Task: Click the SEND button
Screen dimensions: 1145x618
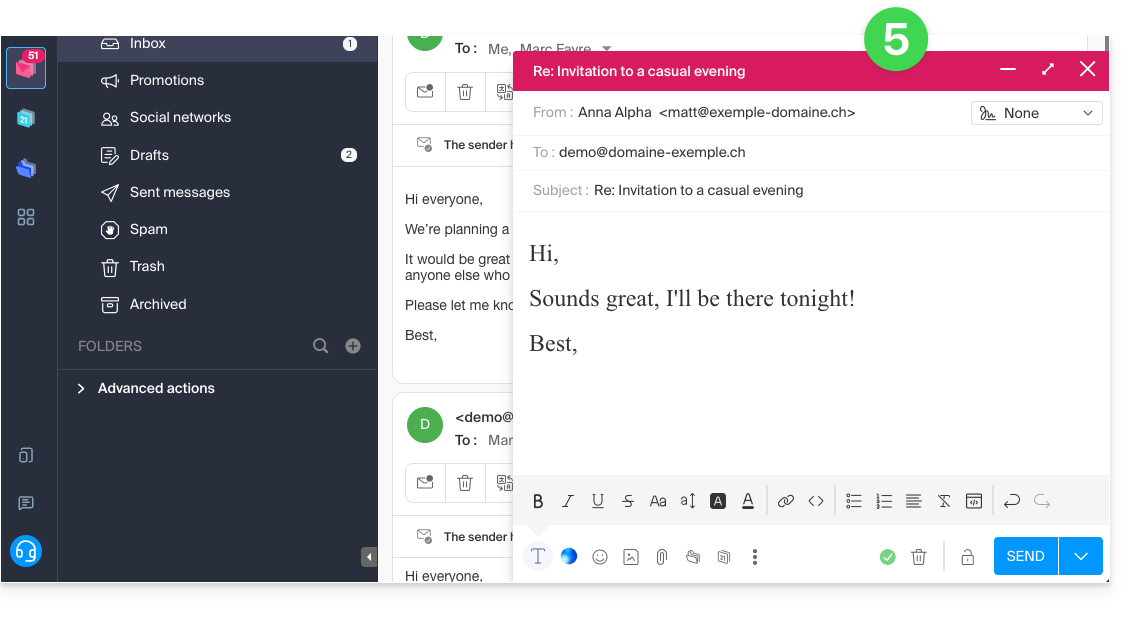Action: coord(1025,556)
